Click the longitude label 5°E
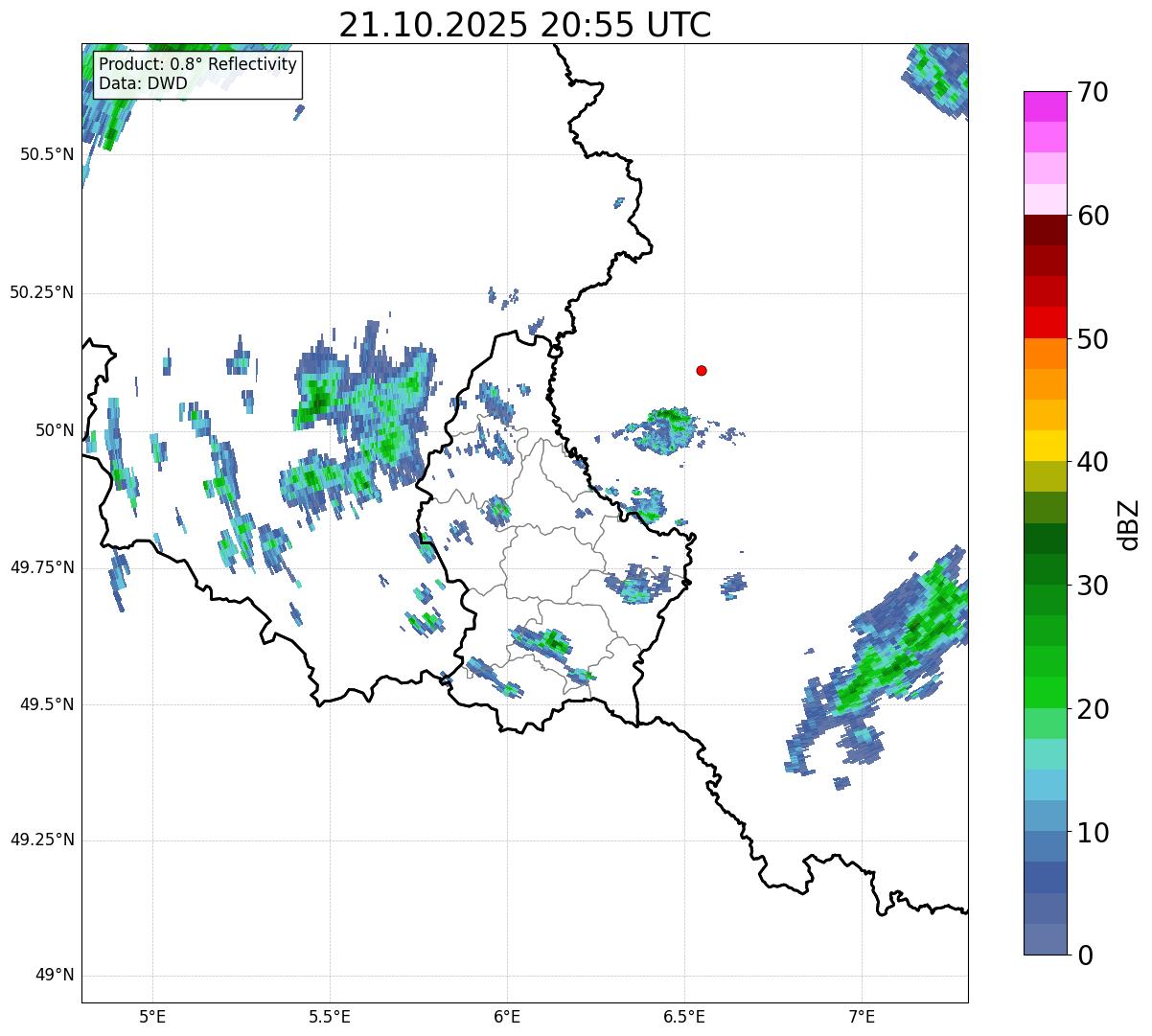 tap(152, 1016)
